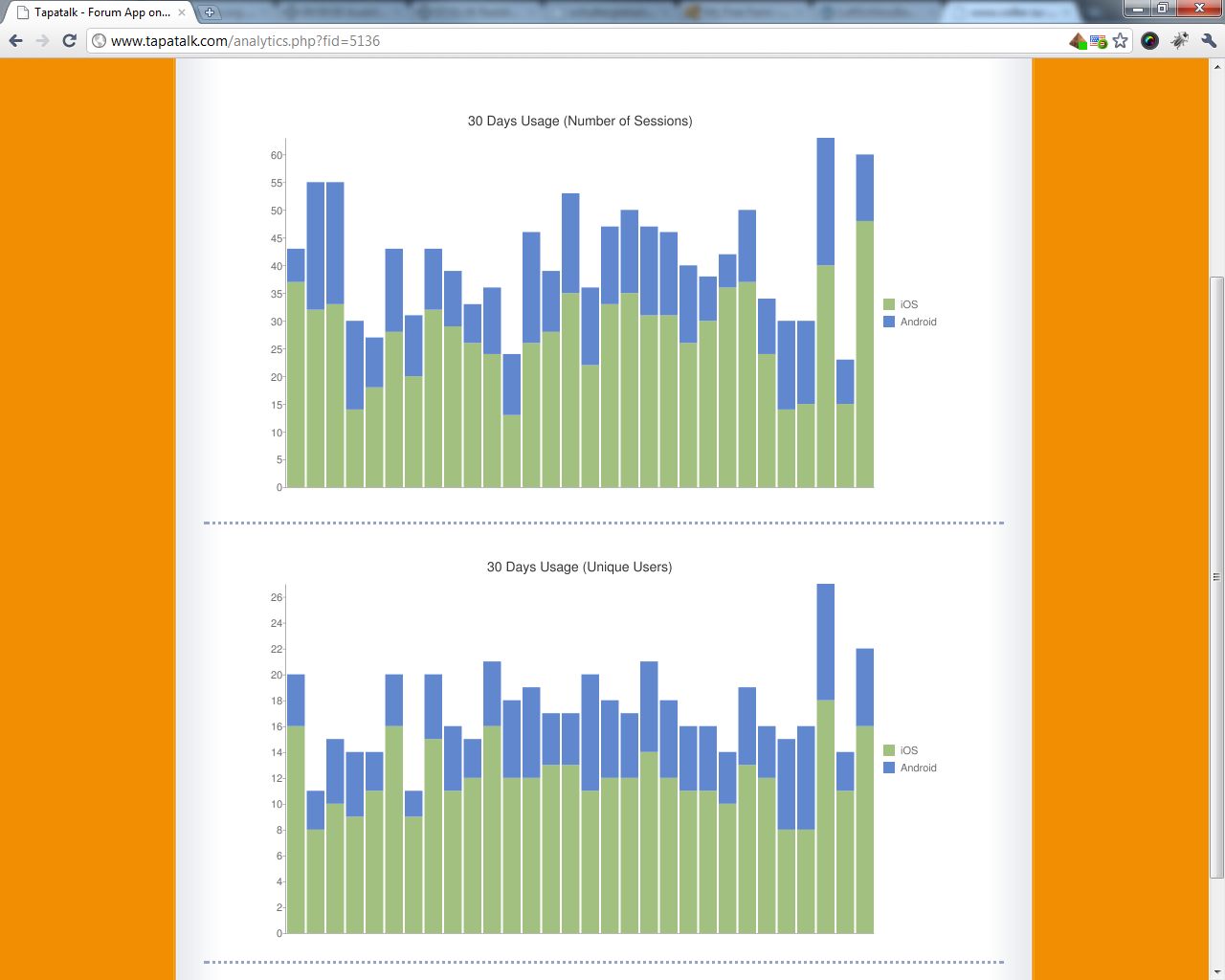Click the colorful camera lens extension icon
This screenshot has width=1225, height=980.
1150,40
